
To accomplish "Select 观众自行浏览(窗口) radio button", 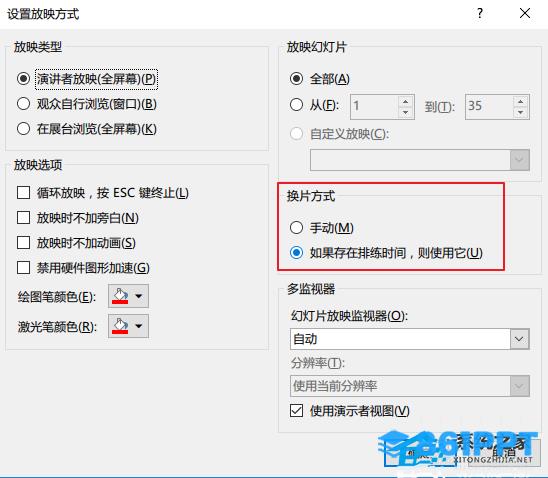I will [x=23, y=104].
